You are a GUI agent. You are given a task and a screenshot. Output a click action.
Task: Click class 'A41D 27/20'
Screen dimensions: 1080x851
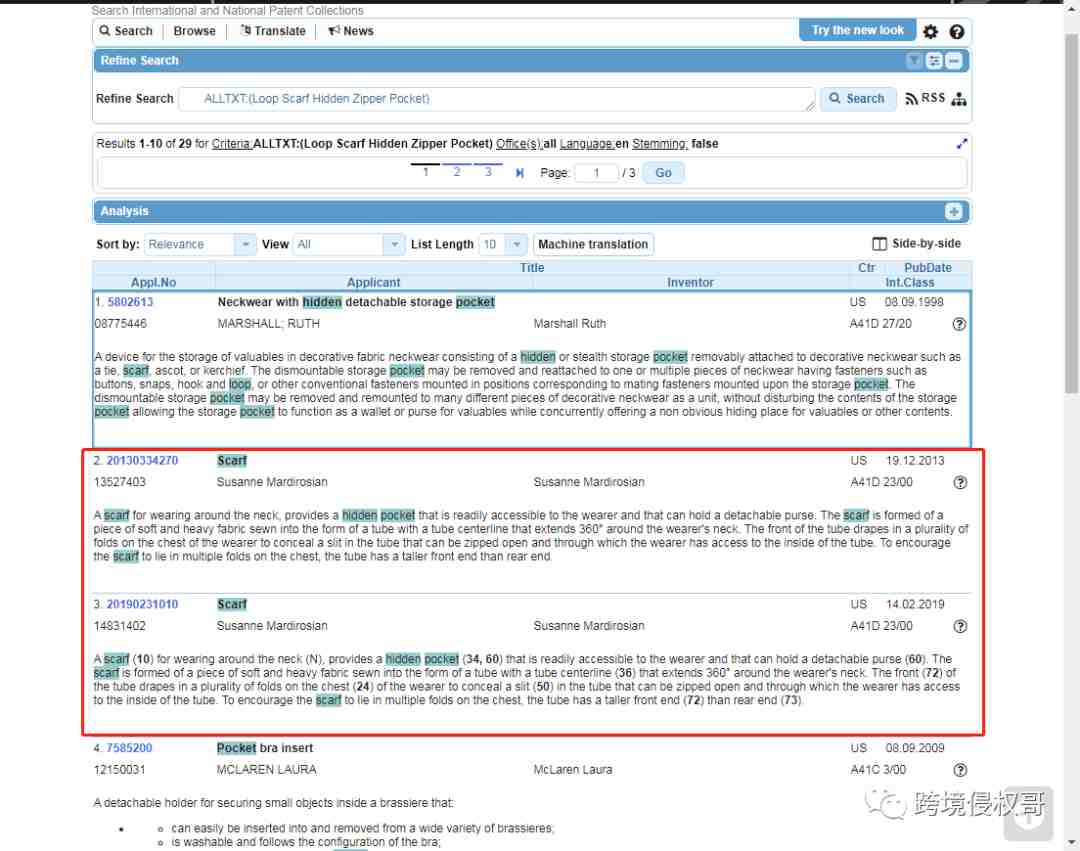coord(880,324)
